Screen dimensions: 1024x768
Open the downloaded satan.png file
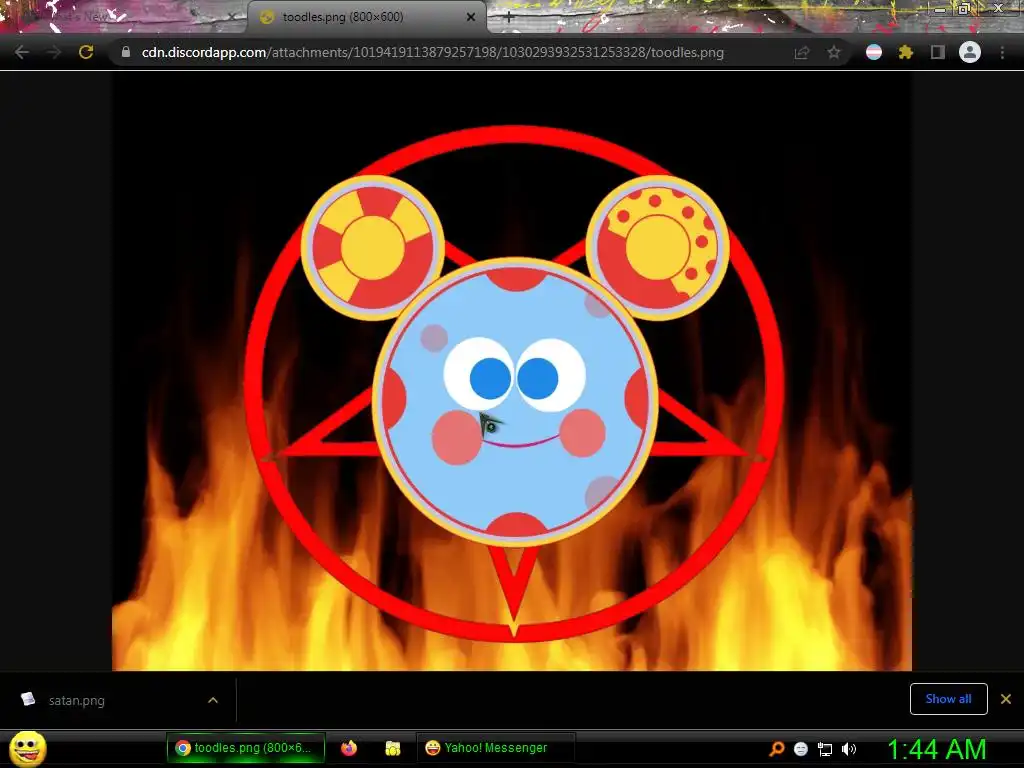pos(76,700)
